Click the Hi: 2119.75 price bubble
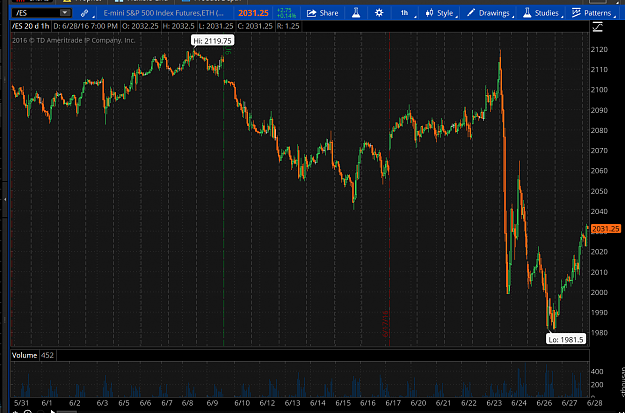 [x=213, y=40]
